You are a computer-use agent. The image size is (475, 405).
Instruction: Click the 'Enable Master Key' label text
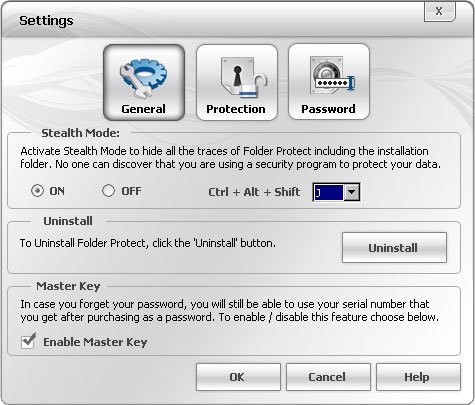95,342
